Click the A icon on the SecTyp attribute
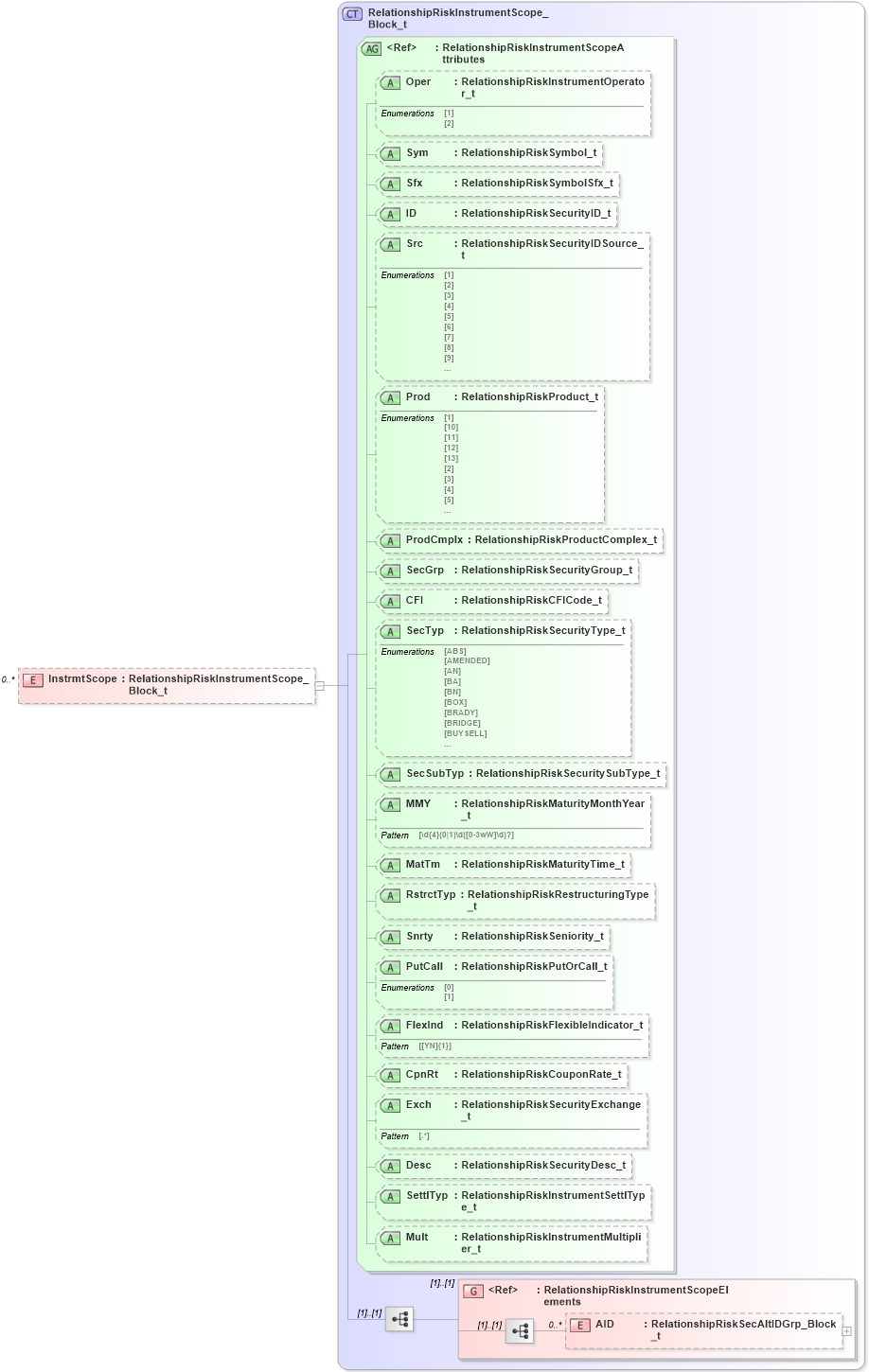 [389, 631]
